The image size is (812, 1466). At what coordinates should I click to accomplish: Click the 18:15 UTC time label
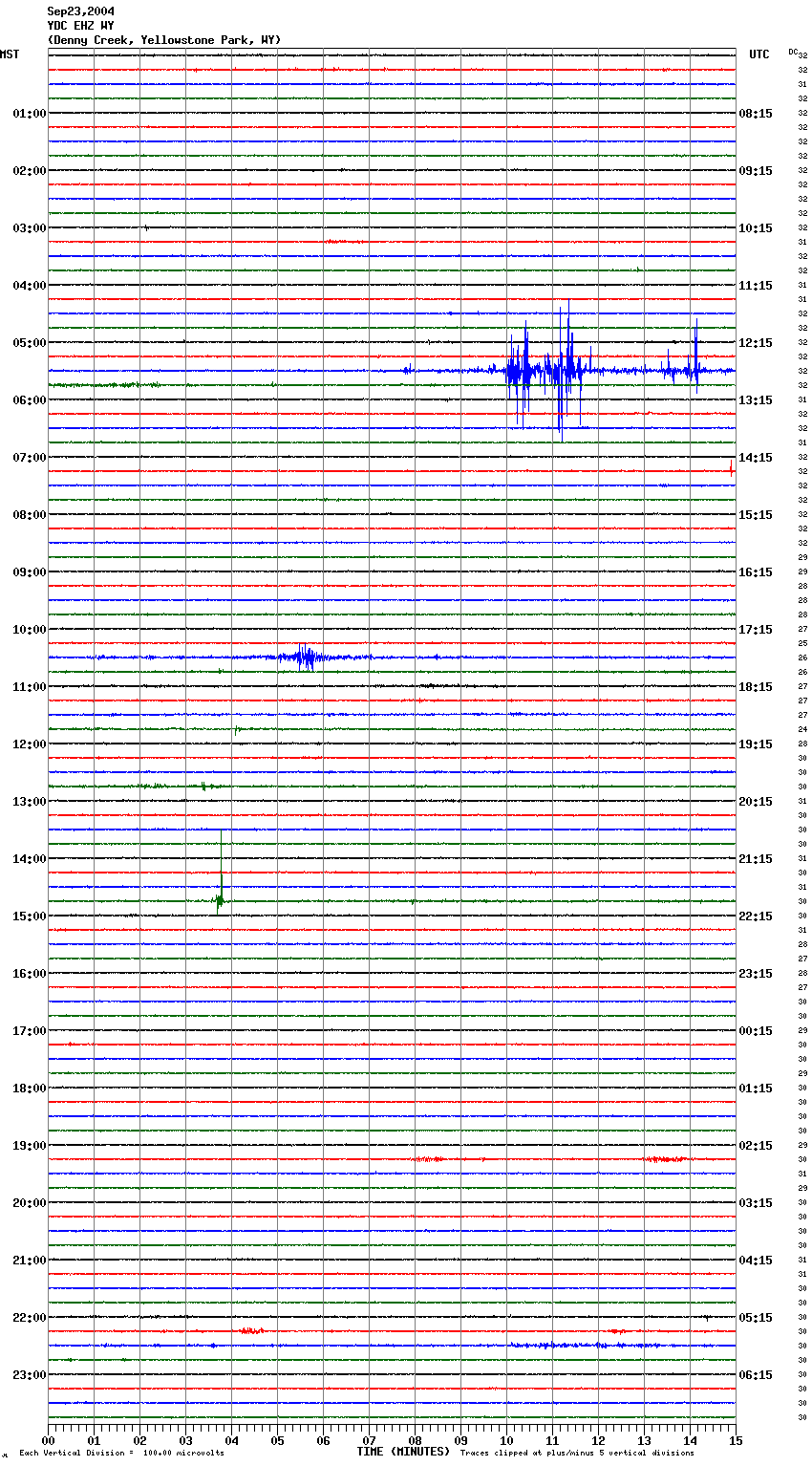pos(756,687)
